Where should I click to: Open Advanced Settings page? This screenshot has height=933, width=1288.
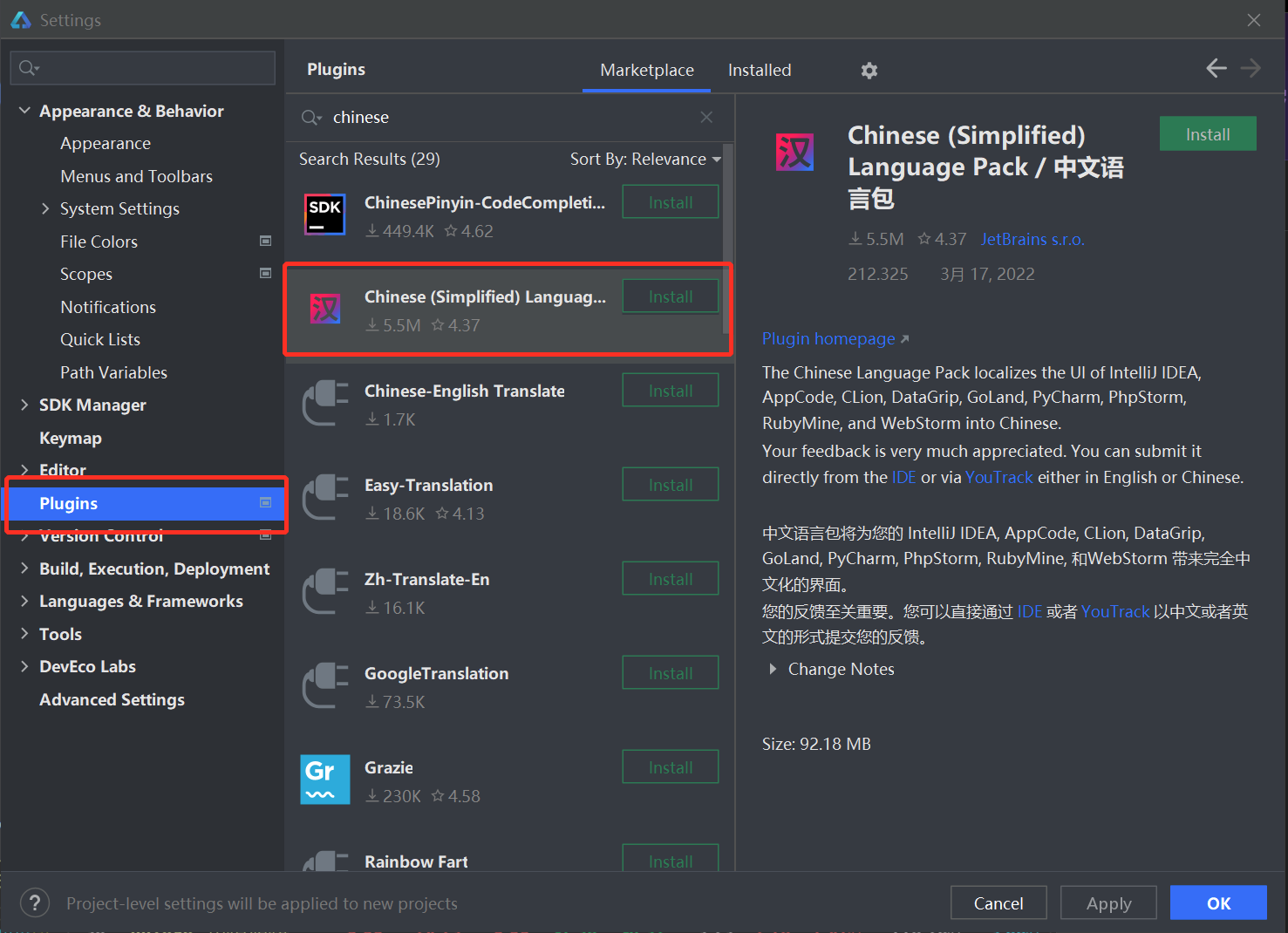coord(112,699)
